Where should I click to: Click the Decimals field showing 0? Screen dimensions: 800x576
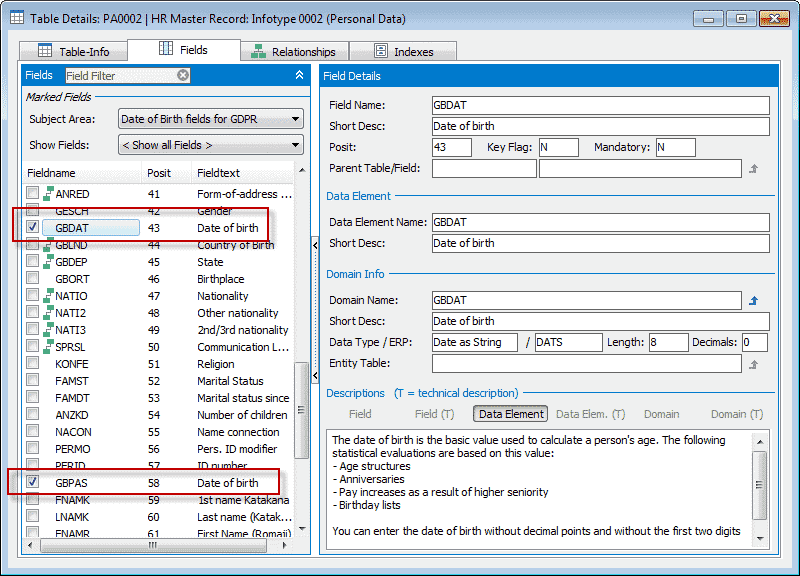pyautogui.click(x=755, y=342)
